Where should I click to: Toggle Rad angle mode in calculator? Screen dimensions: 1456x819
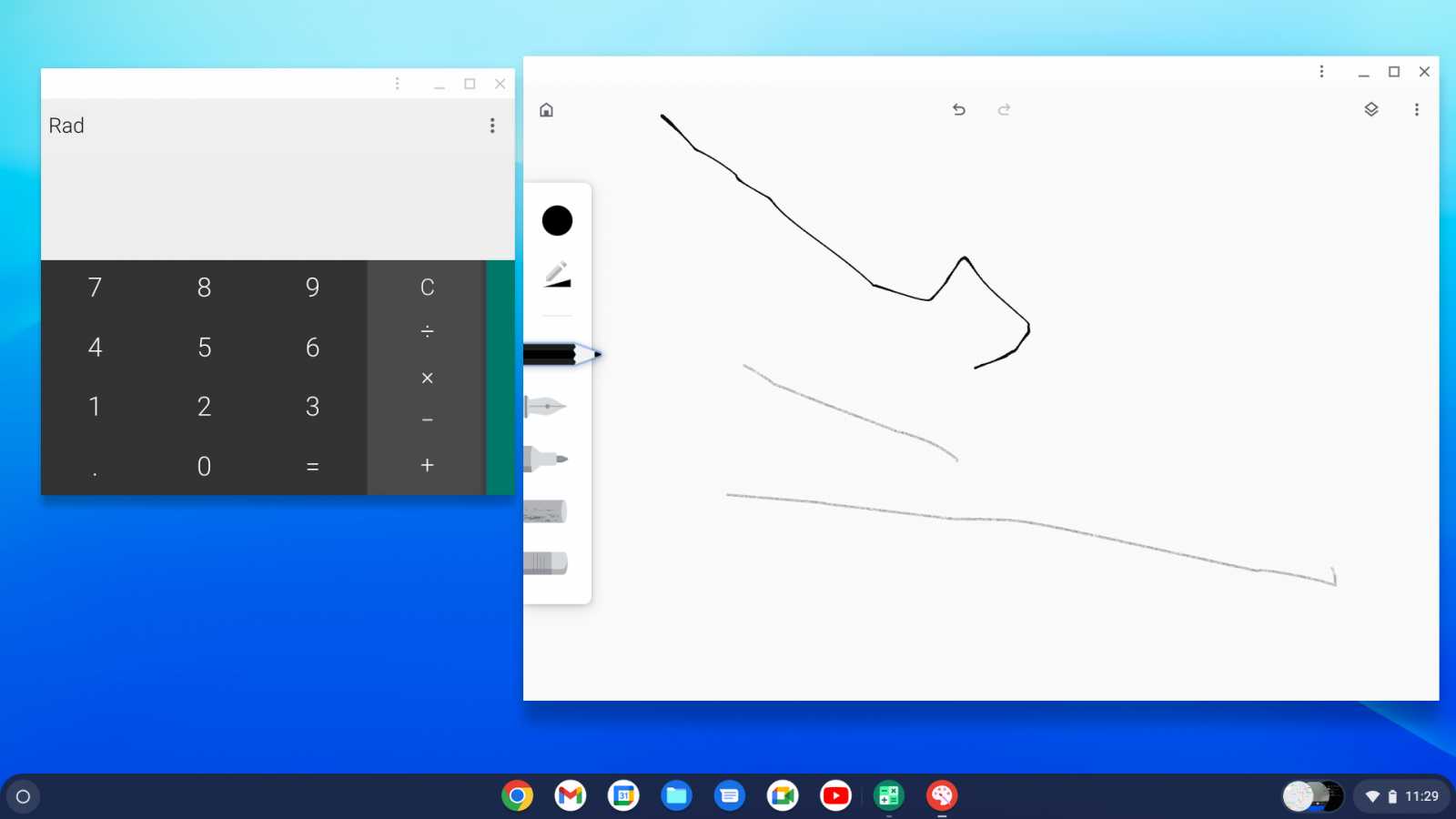66,126
